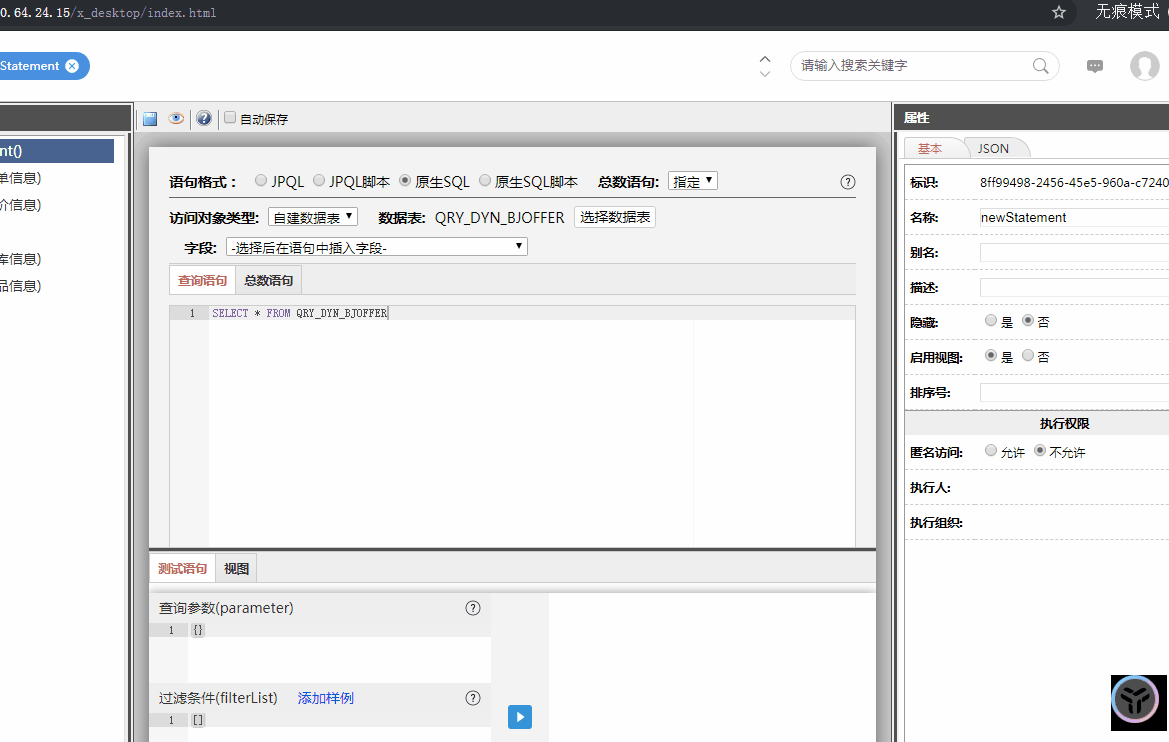Image resolution: width=1169 pixels, height=742 pixels.
Task: Click the search magnifier icon
Action: (x=1041, y=66)
